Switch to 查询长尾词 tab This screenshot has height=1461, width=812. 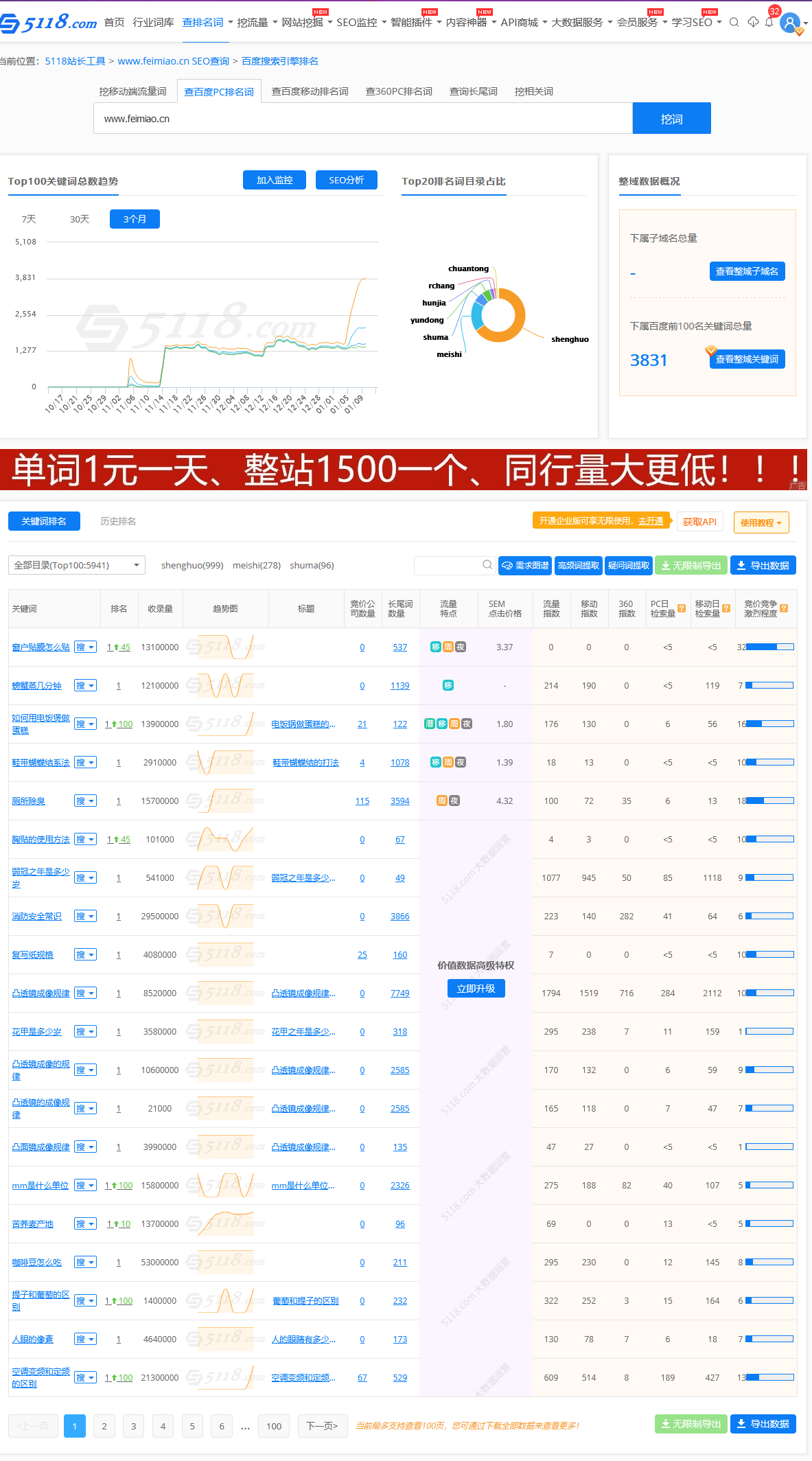tap(474, 91)
